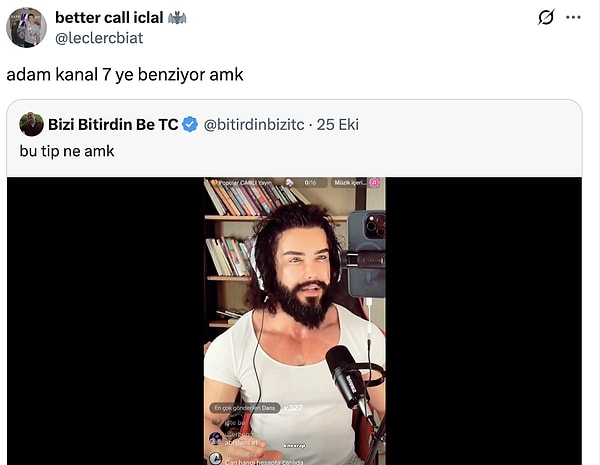Click Bizi Bitirdin Be TC's small avatar
The width and height of the screenshot is (600, 465).
coord(31,124)
